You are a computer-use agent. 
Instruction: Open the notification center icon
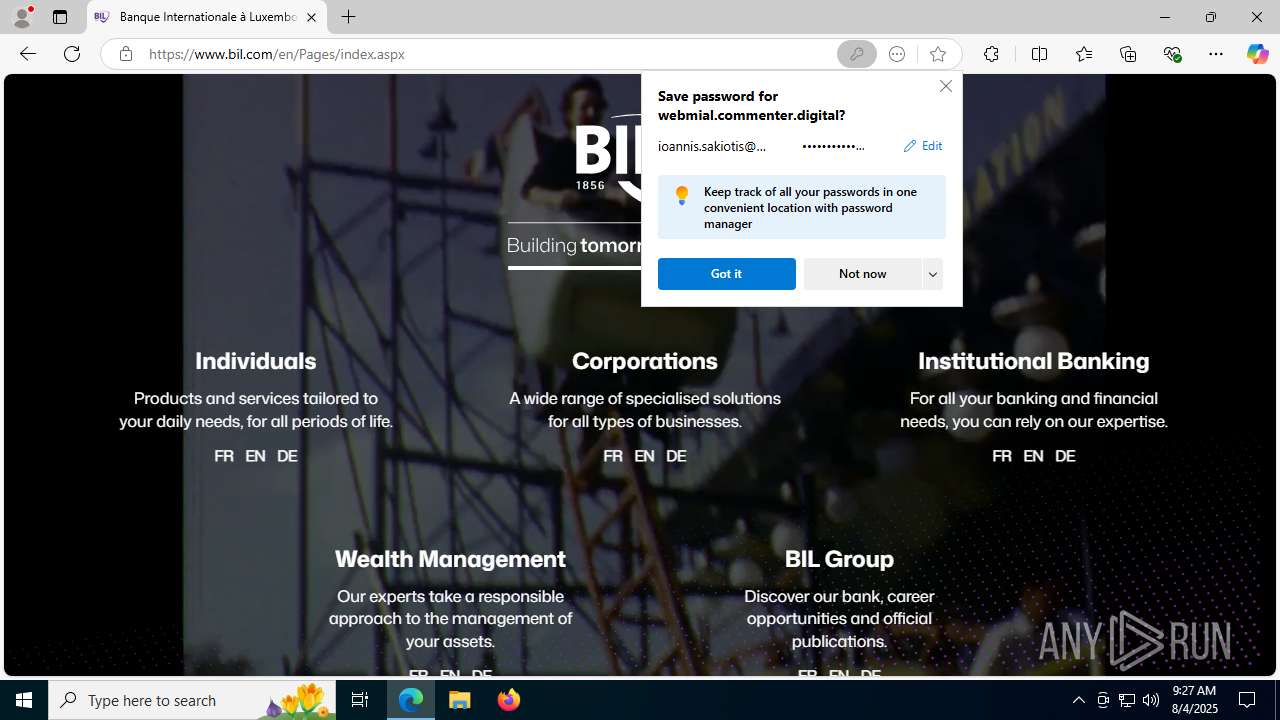tap(1247, 700)
